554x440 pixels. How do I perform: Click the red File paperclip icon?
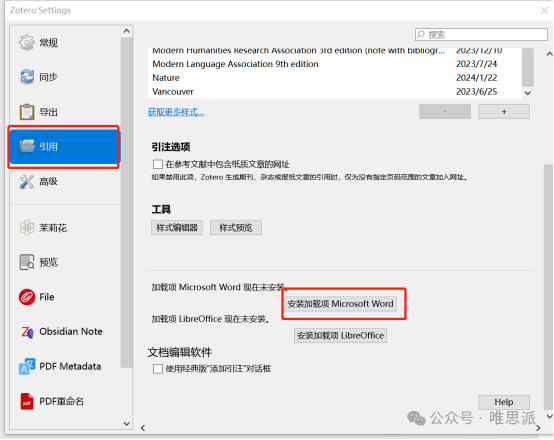pyautogui.click(x=27, y=297)
